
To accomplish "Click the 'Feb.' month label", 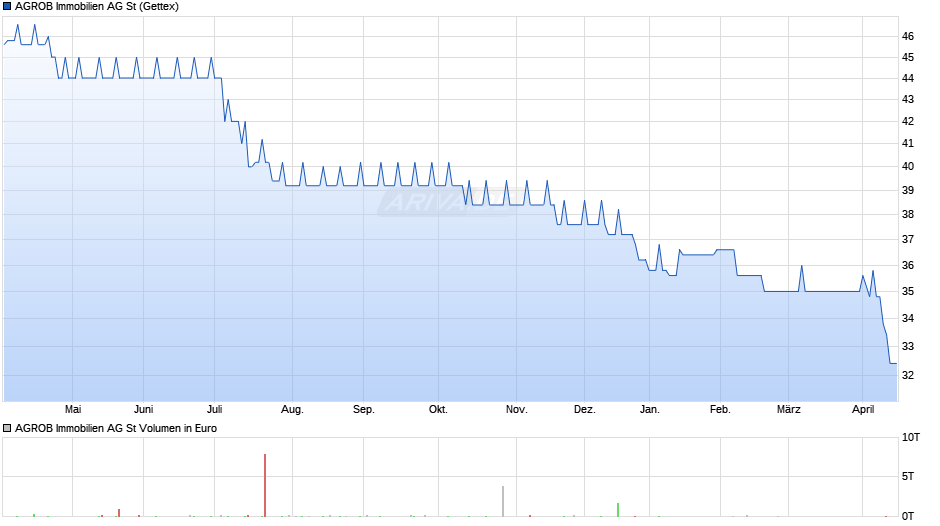I will pyautogui.click(x=720, y=409).
